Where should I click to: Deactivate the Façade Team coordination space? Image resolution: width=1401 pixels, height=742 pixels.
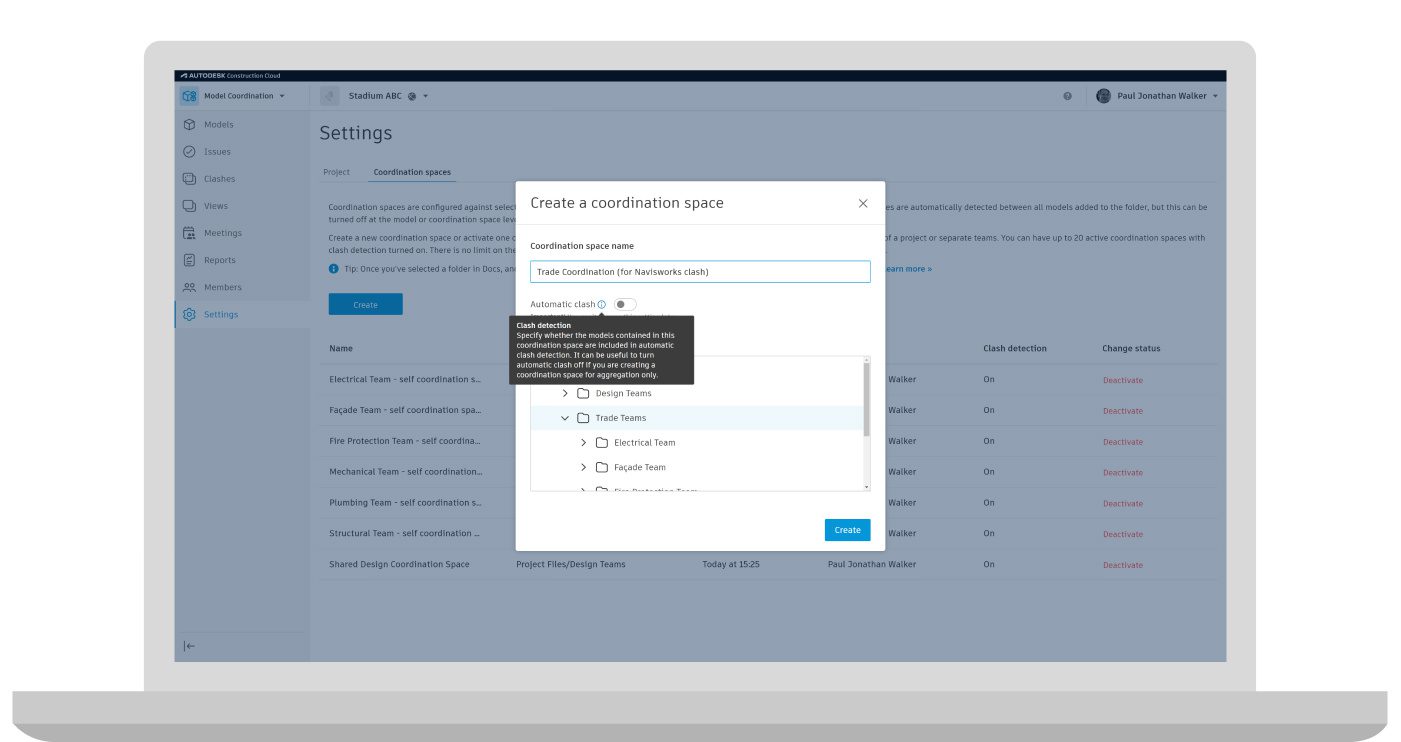[1123, 411]
